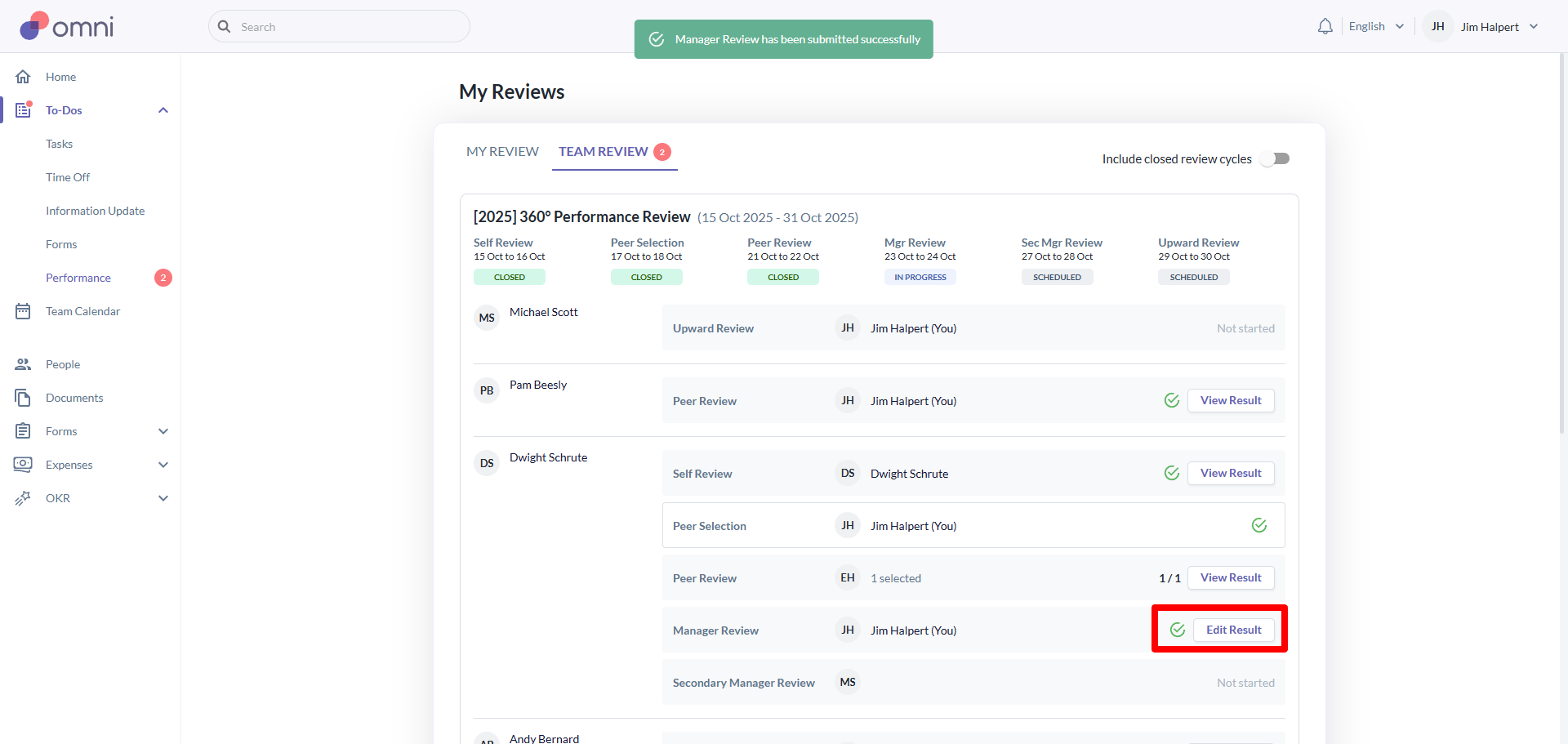This screenshot has width=1568, height=744.
Task: Switch to the MY REVIEW tab
Action: point(502,151)
